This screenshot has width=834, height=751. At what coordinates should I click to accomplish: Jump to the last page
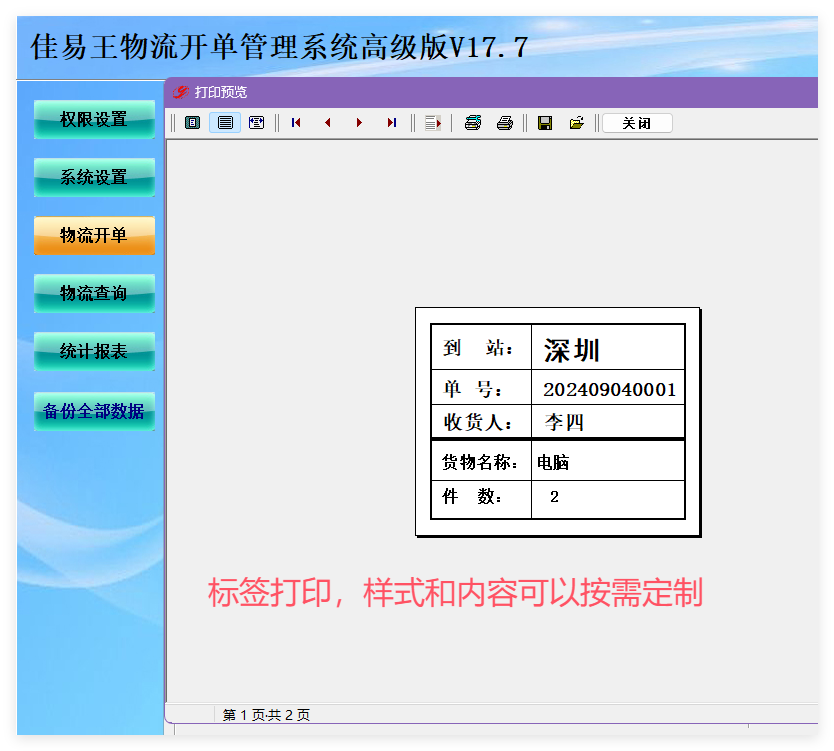click(391, 123)
